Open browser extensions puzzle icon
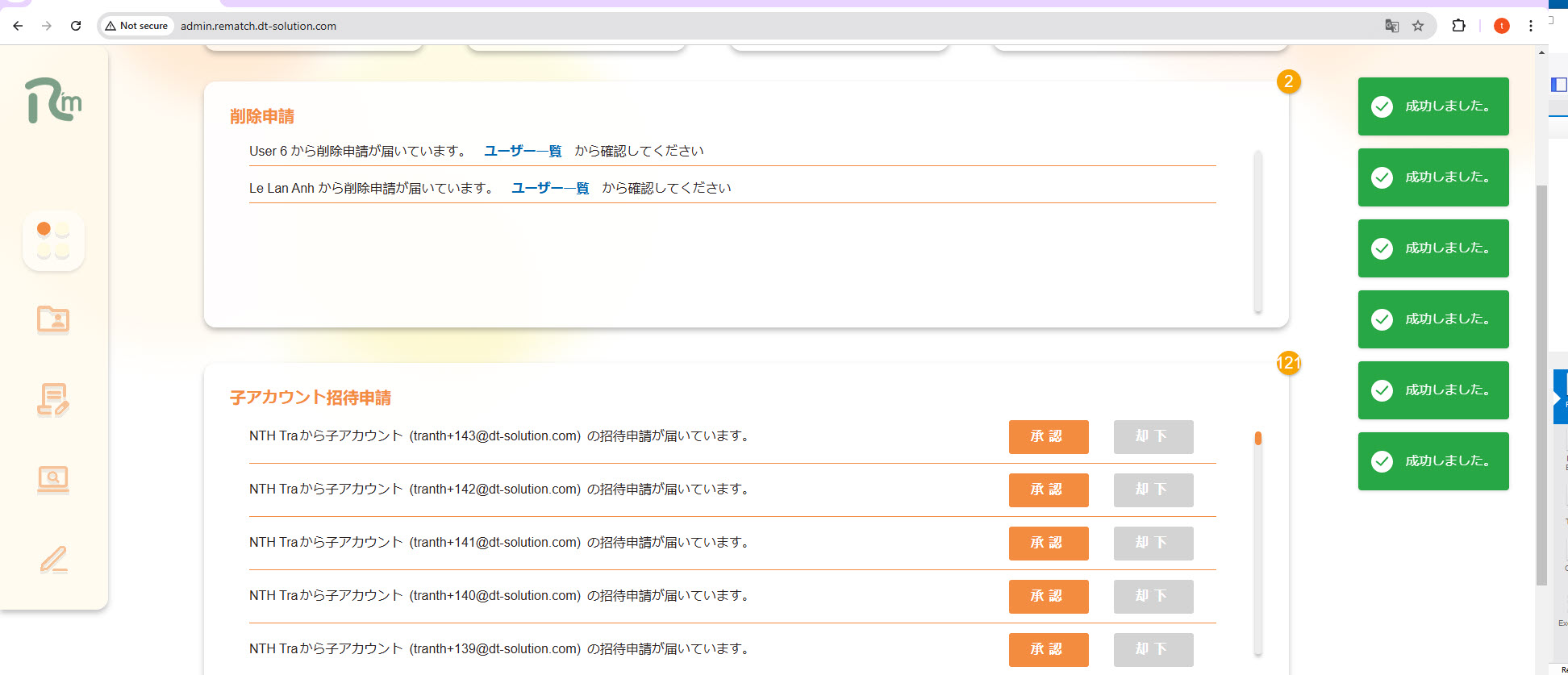The height and width of the screenshot is (675, 1568). pos(1458,26)
